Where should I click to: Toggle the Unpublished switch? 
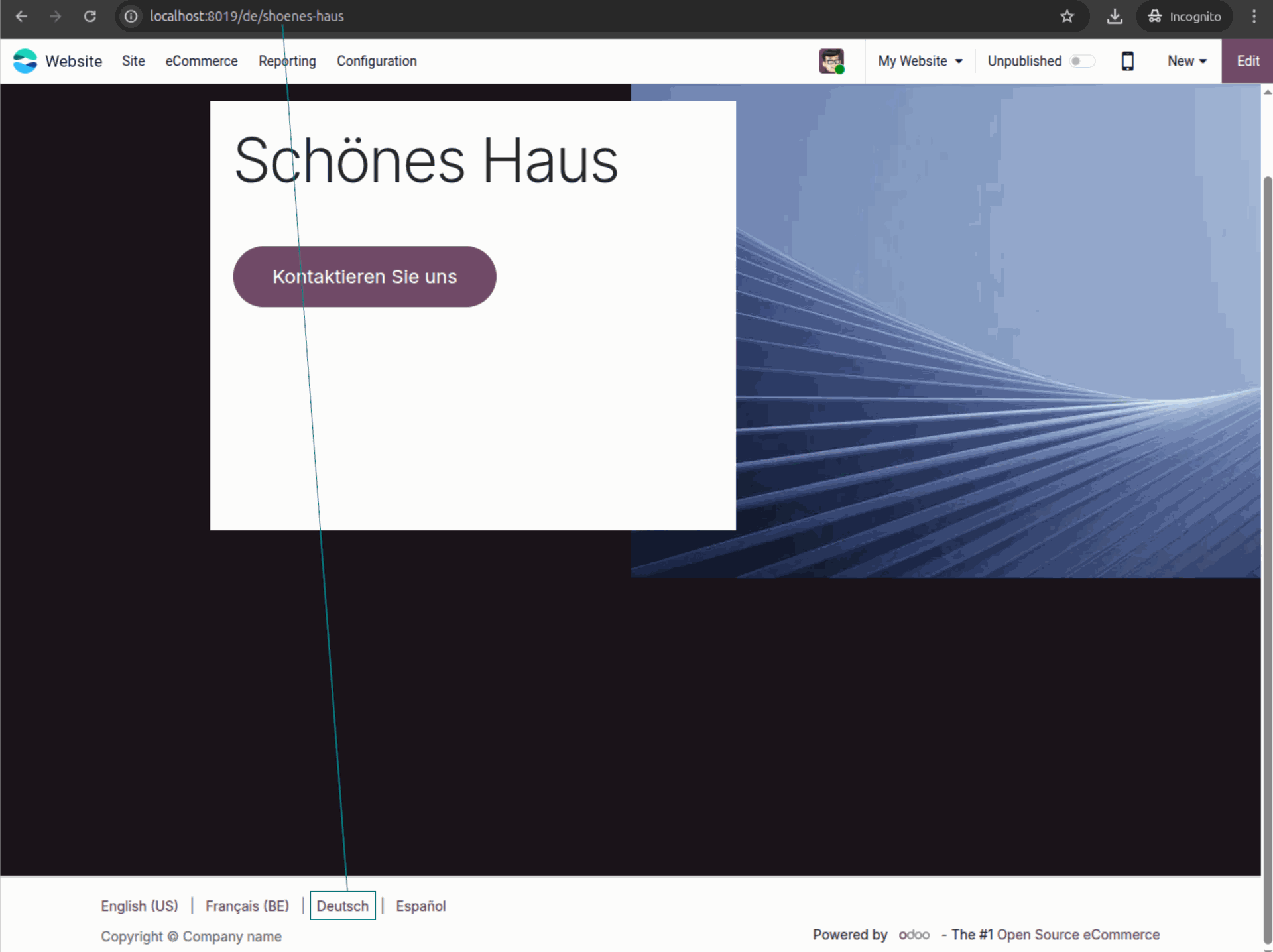pos(1081,61)
